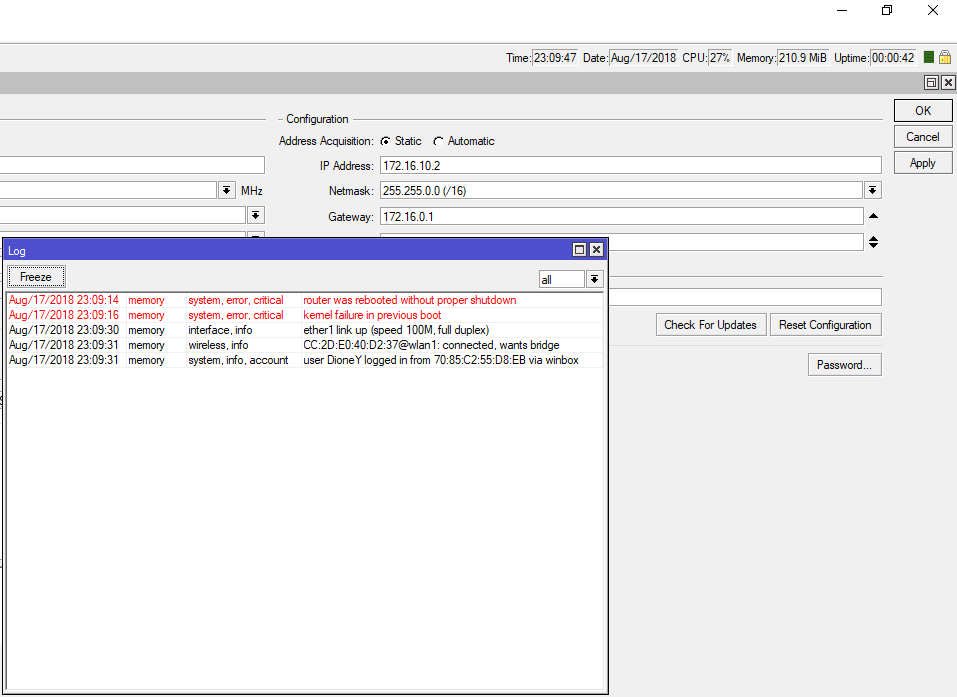Image resolution: width=957 pixels, height=697 pixels.
Task: Click the 'wireless, info' topics cell
Action: [x=218, y=345]
